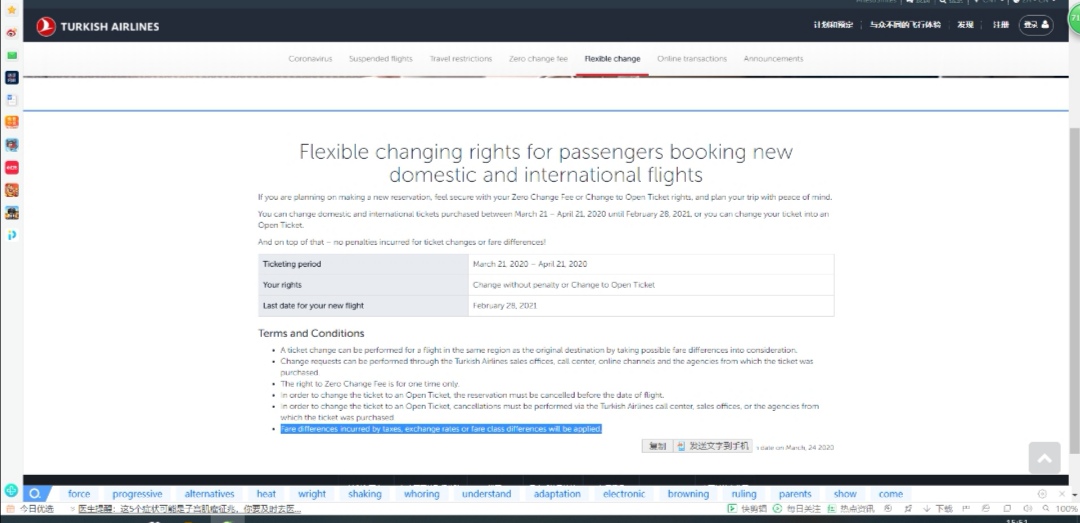Click 'Last date for your new flight' cell
Image resolution: width=1080 pixels, height=523 pixels.
pyautogui.click(x=363, y=306)
